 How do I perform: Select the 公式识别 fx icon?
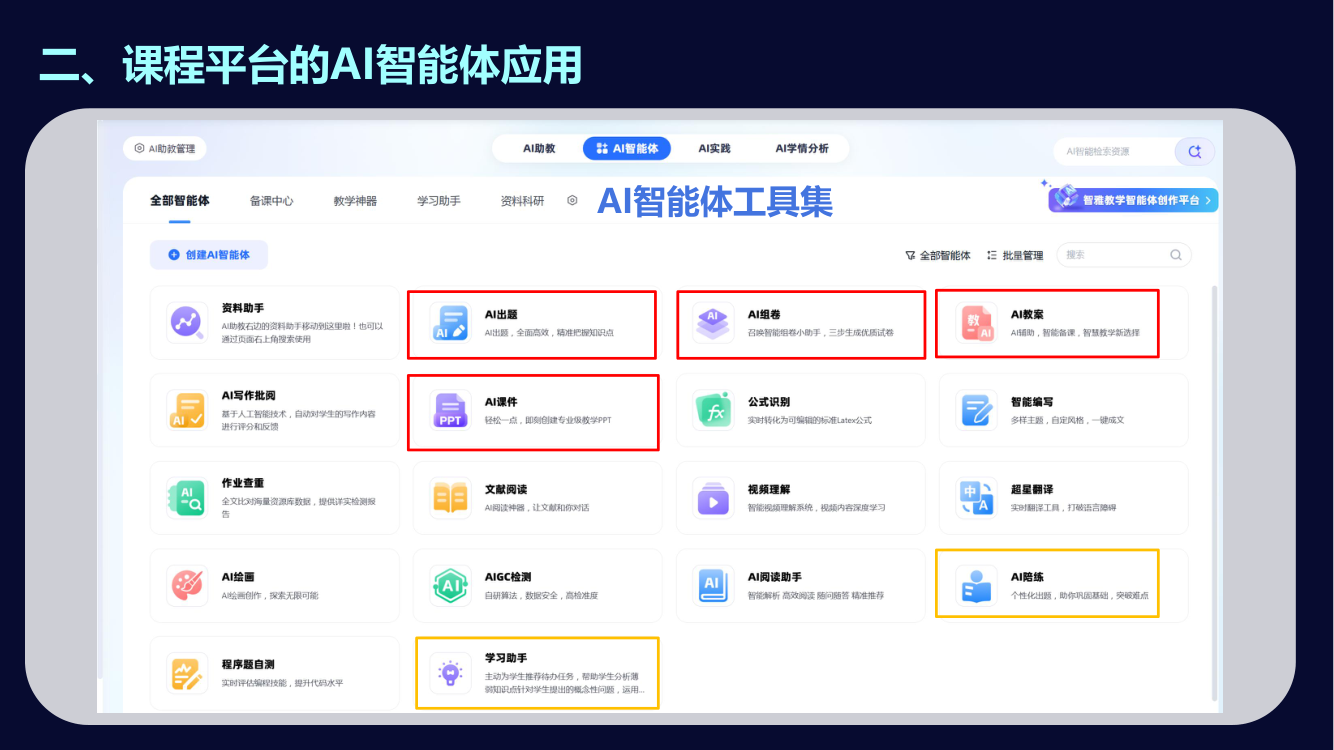[713, 410]
